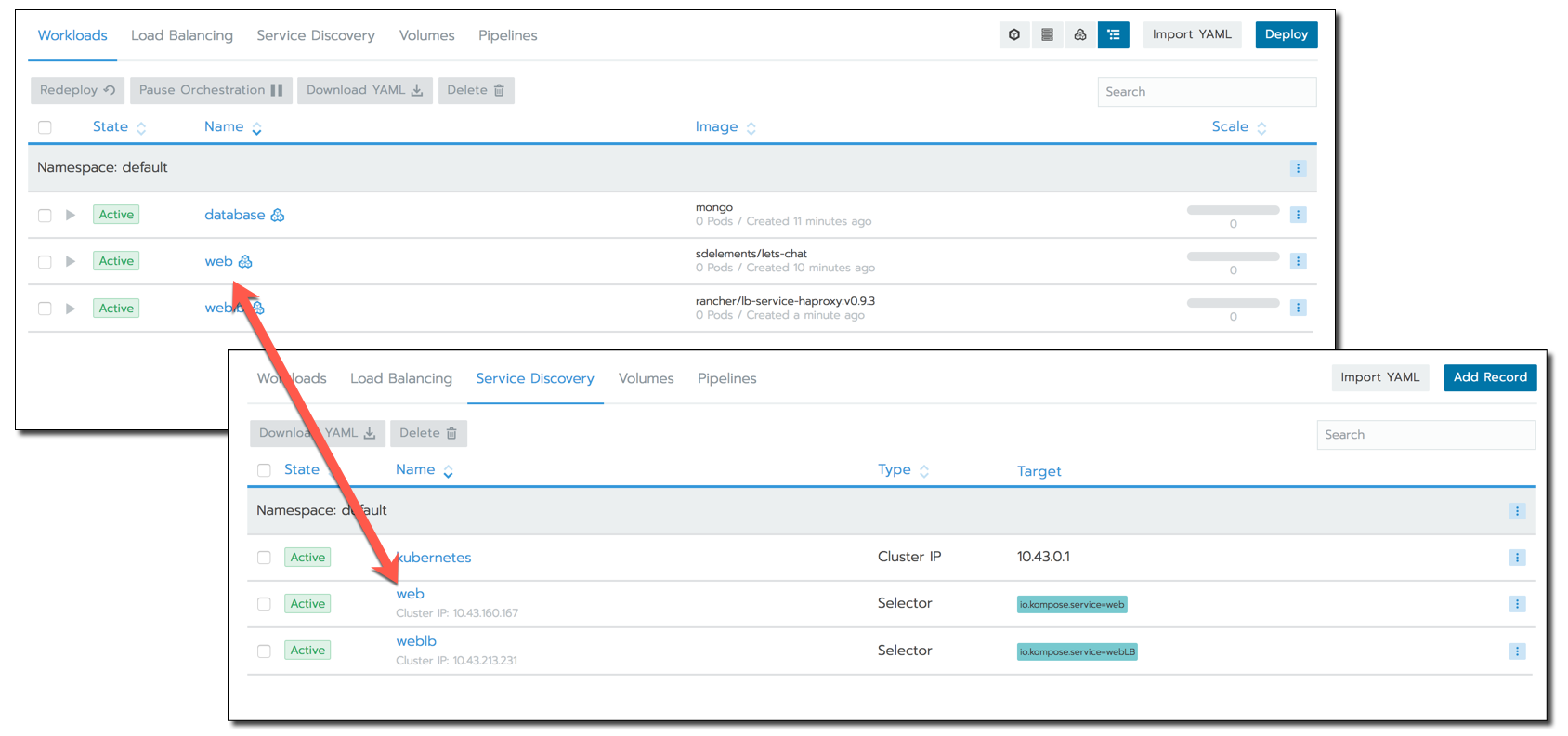The image size is (1568, 736).
Task: Click the workload icon beside web in Workloads
Action: (x=245, y=261)
